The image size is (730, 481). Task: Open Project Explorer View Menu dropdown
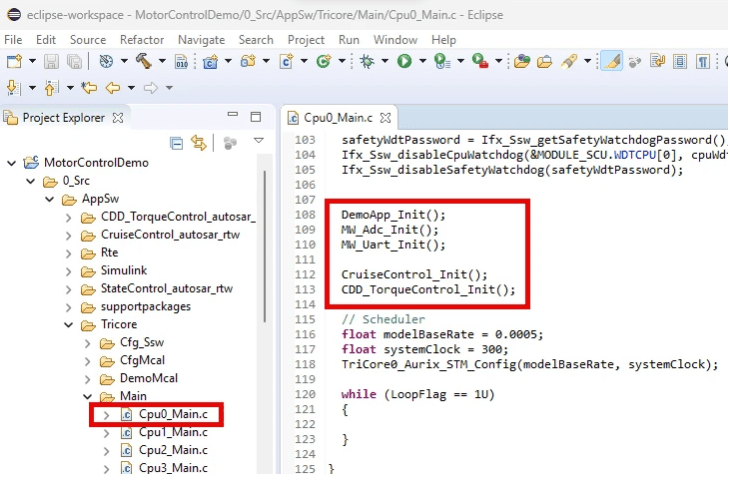[x=258, y=142]
